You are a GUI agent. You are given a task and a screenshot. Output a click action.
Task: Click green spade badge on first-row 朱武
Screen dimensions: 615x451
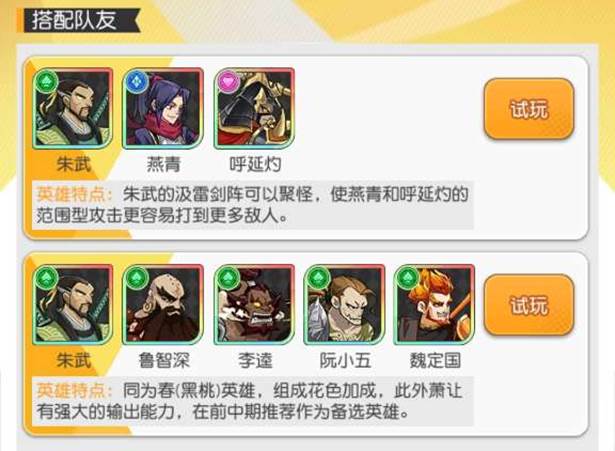click(47, 82)
